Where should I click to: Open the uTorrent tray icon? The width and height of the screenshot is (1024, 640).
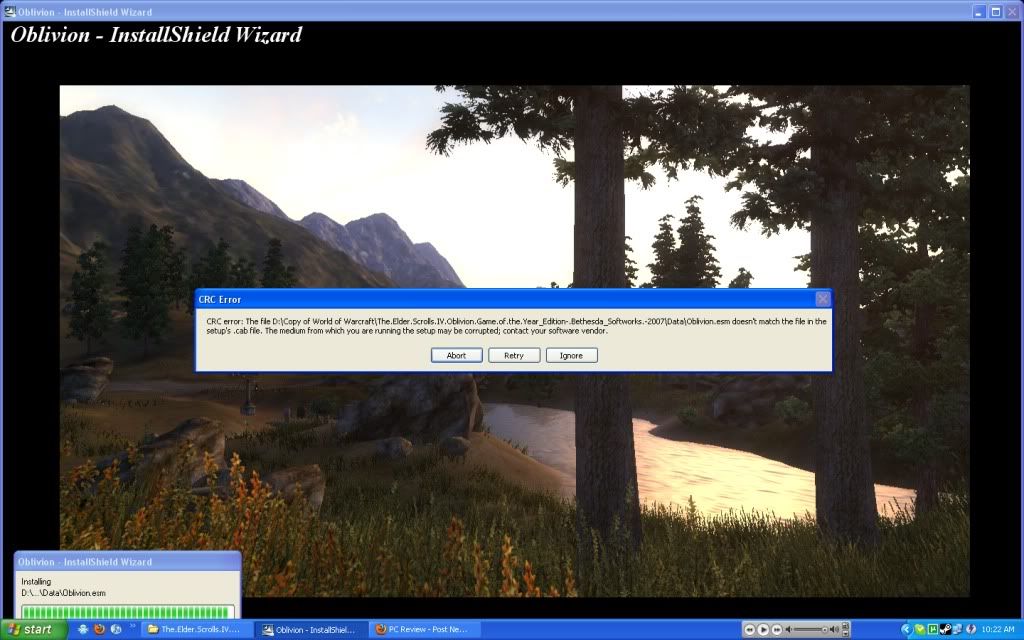[934, 630]
